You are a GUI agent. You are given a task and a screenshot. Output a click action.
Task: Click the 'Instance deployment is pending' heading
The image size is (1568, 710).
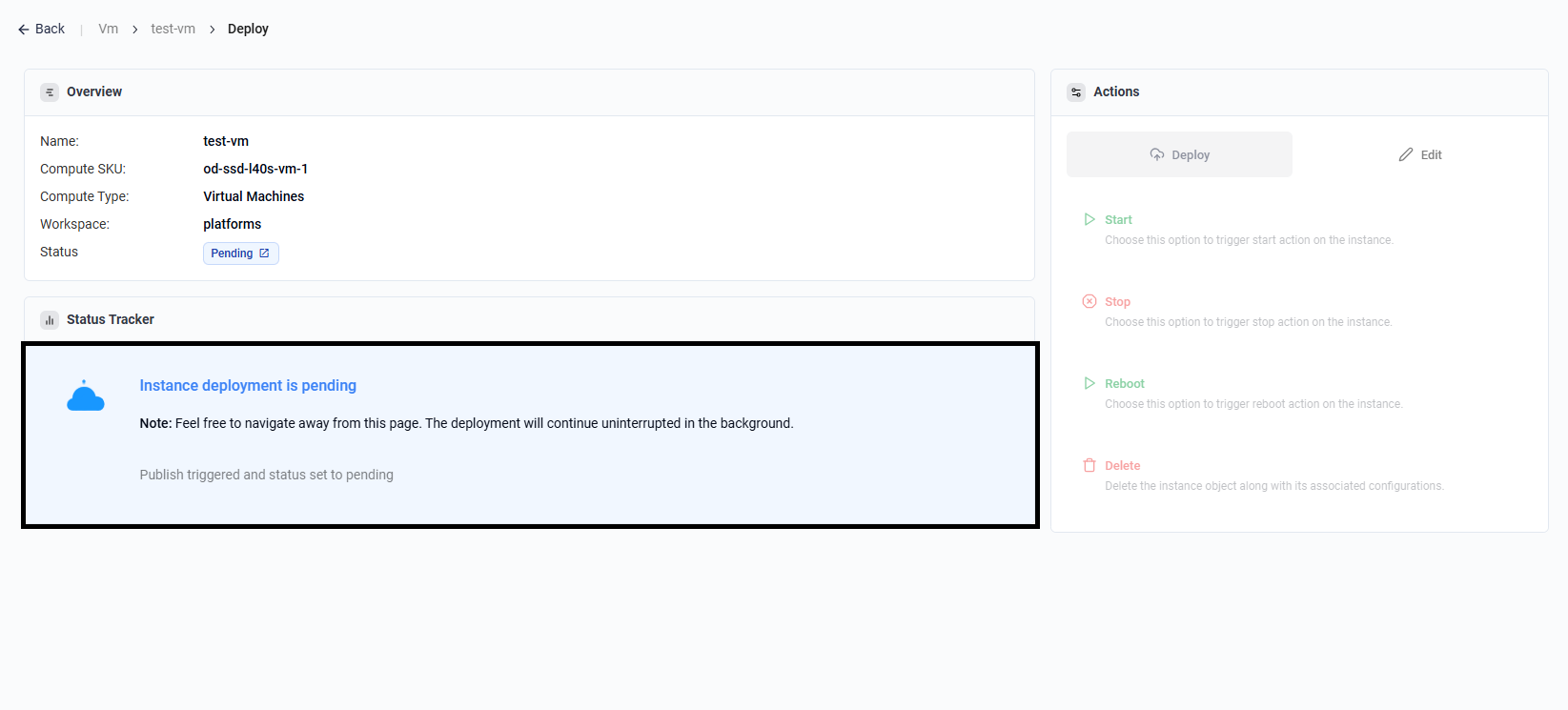tap(248, 385)
